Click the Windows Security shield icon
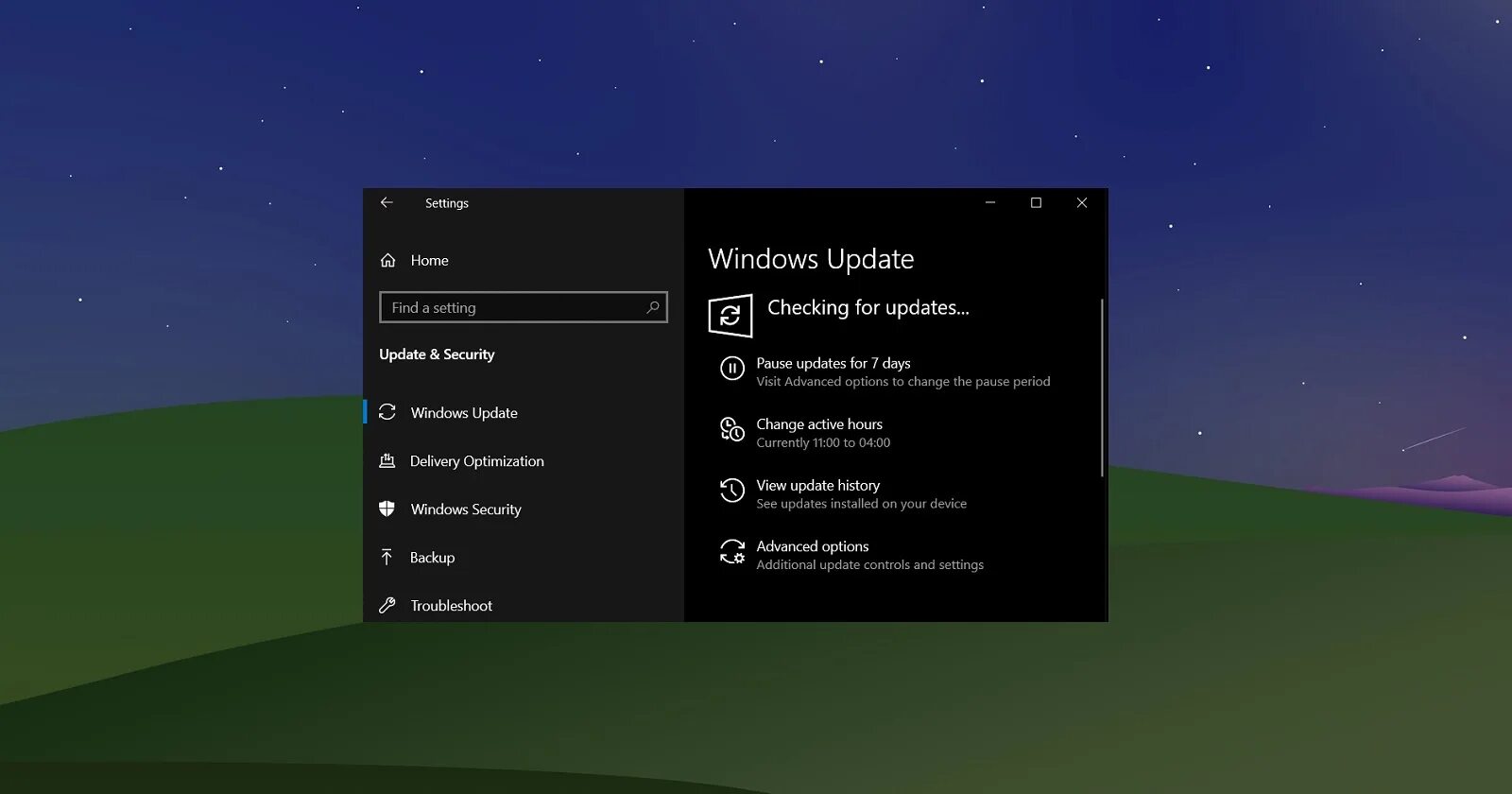1512x794 pixels. click(x=387, y=509)
